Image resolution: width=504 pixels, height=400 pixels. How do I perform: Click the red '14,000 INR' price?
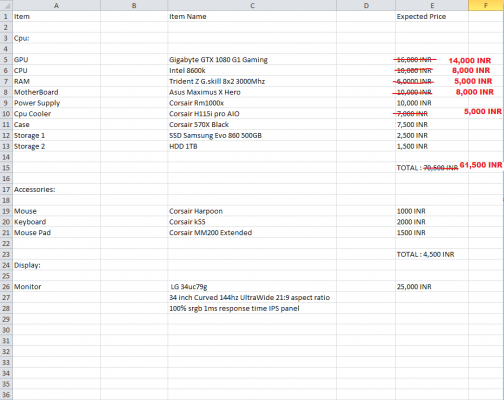[470, 61]
